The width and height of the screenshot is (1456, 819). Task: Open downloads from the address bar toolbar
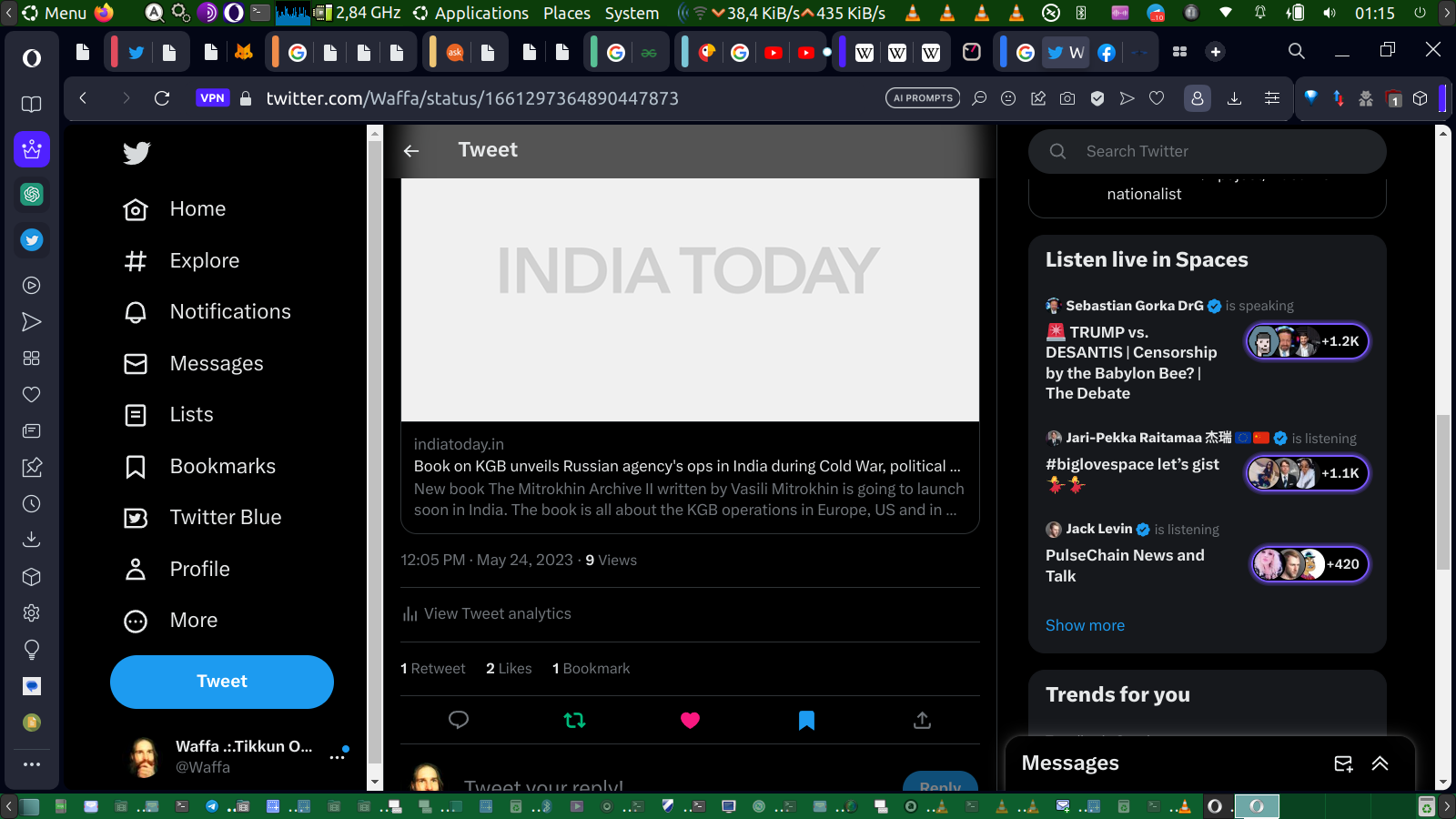click(1235, 98)
